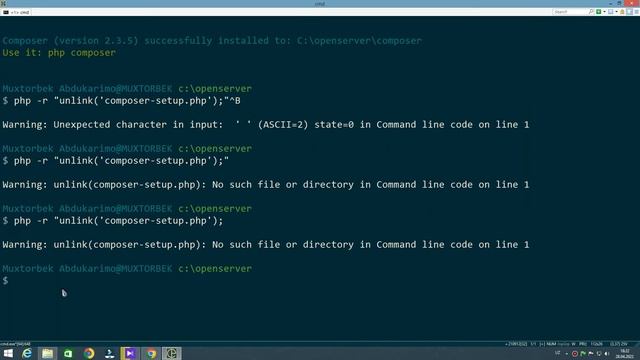The height and width of the screenshot is (360, 640).
Task: Expand the arrow beside the screen icon
Action: 616,12
